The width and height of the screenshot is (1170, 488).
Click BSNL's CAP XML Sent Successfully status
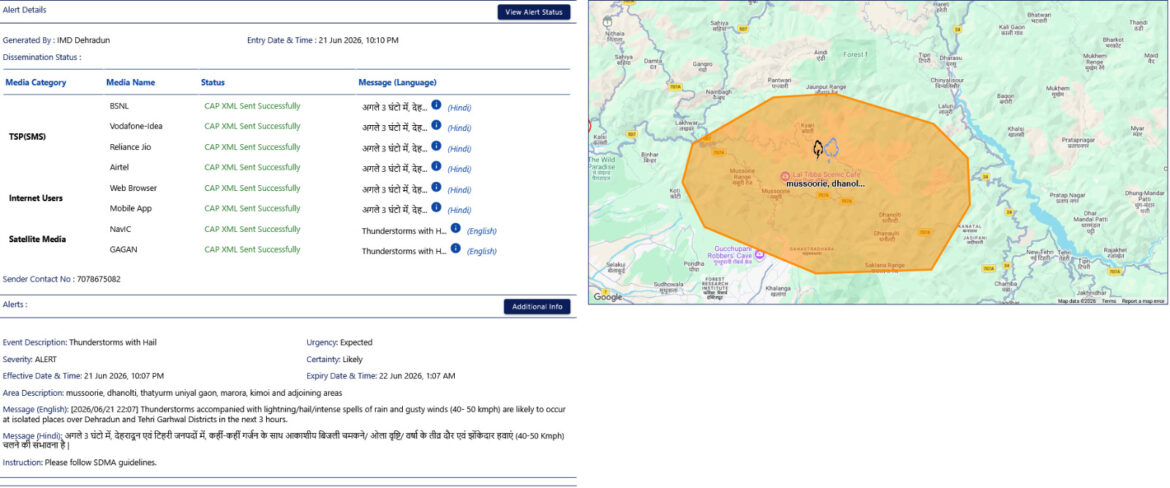[252, 106]
